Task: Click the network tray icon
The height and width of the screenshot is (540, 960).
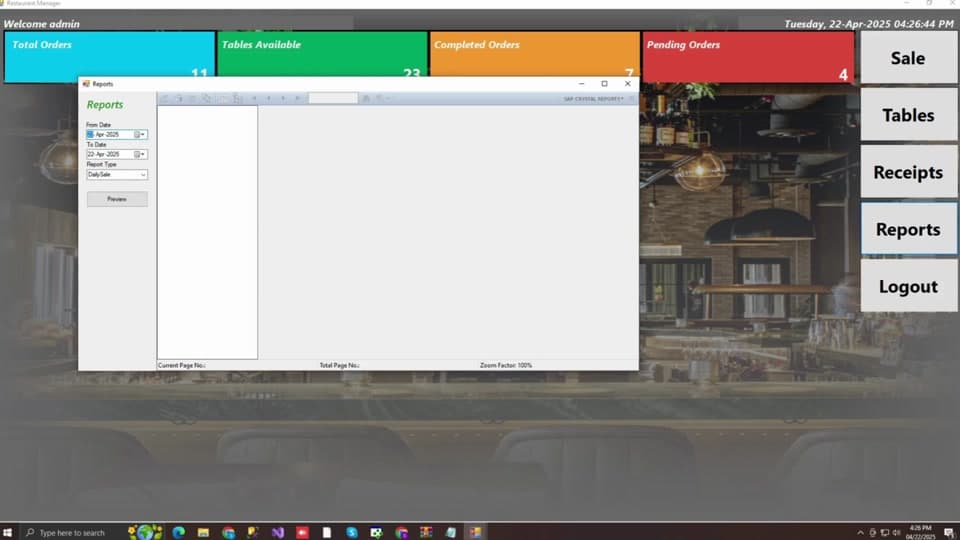Action: (x=885, y=533)
